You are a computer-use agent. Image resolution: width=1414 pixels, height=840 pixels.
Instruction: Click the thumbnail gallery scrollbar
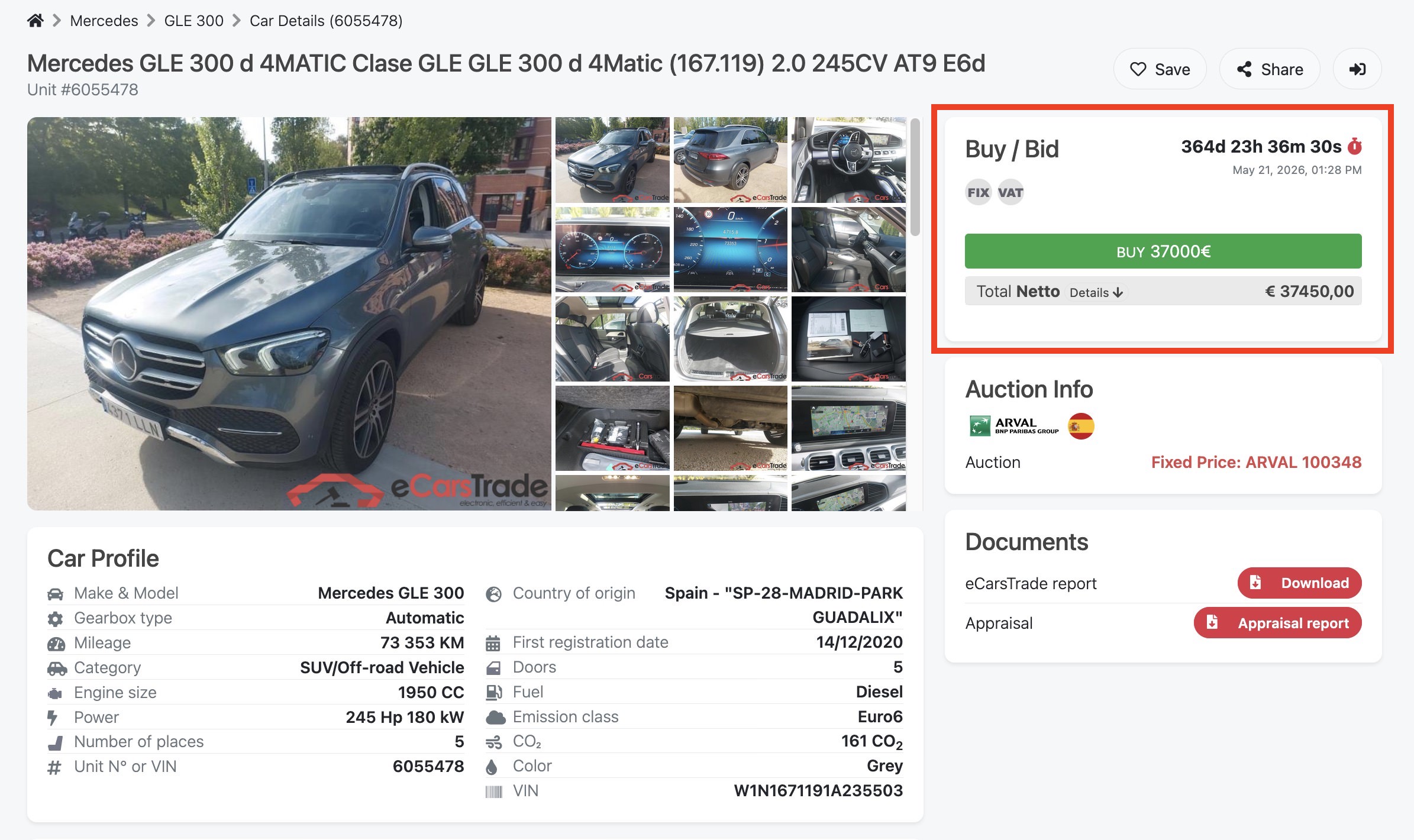[x=915, y=177]
